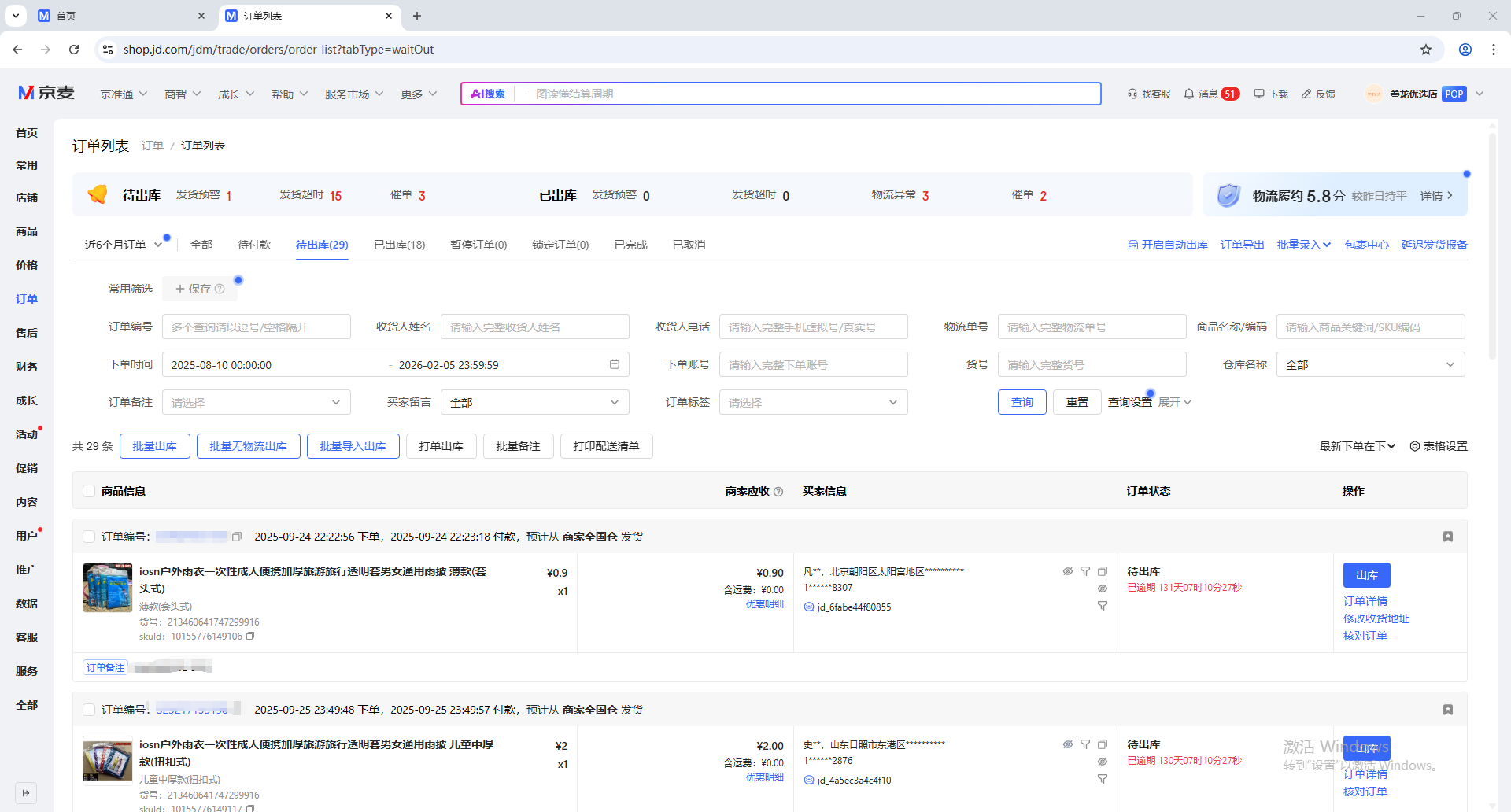
Task: Open the 买家留言 dropdown
Action: click(x=534, y=403)
